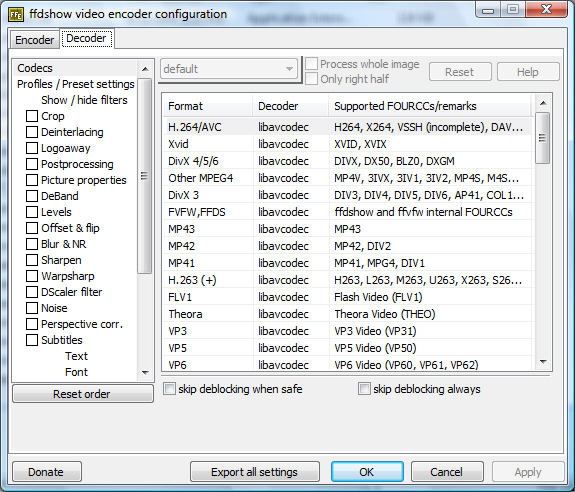Click the filter list scrollbar thumb
The width and height of the screenshot is (575, 492).
click(x=145, y=176)
